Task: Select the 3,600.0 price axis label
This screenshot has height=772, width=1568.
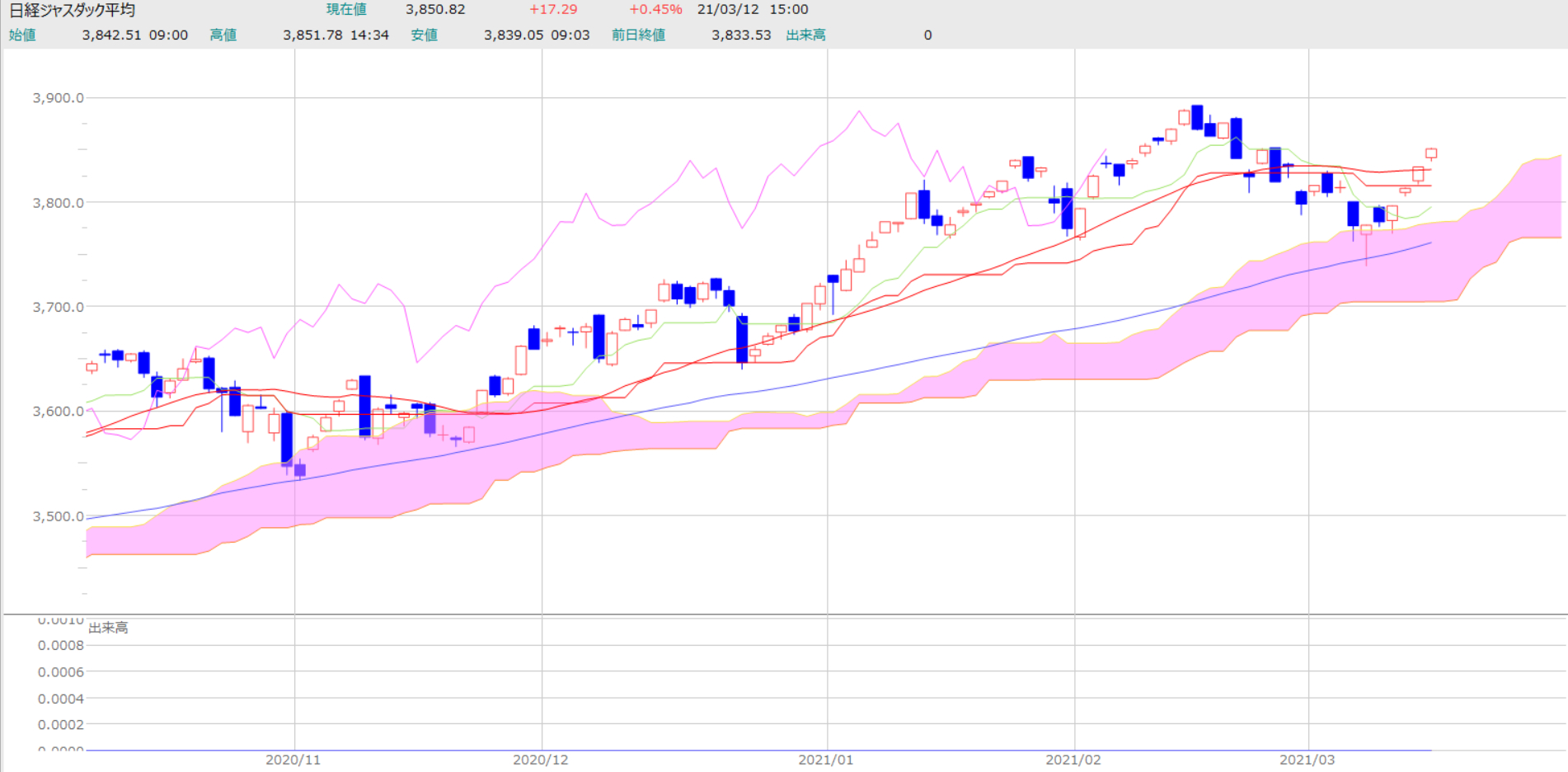Action: pos(59,412)
